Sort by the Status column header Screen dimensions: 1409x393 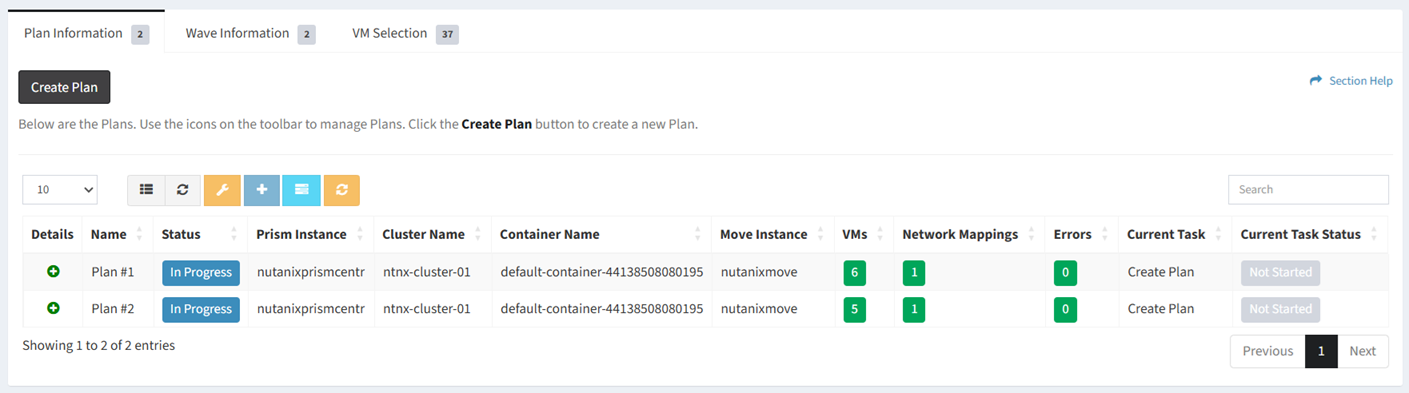(200, 234)
